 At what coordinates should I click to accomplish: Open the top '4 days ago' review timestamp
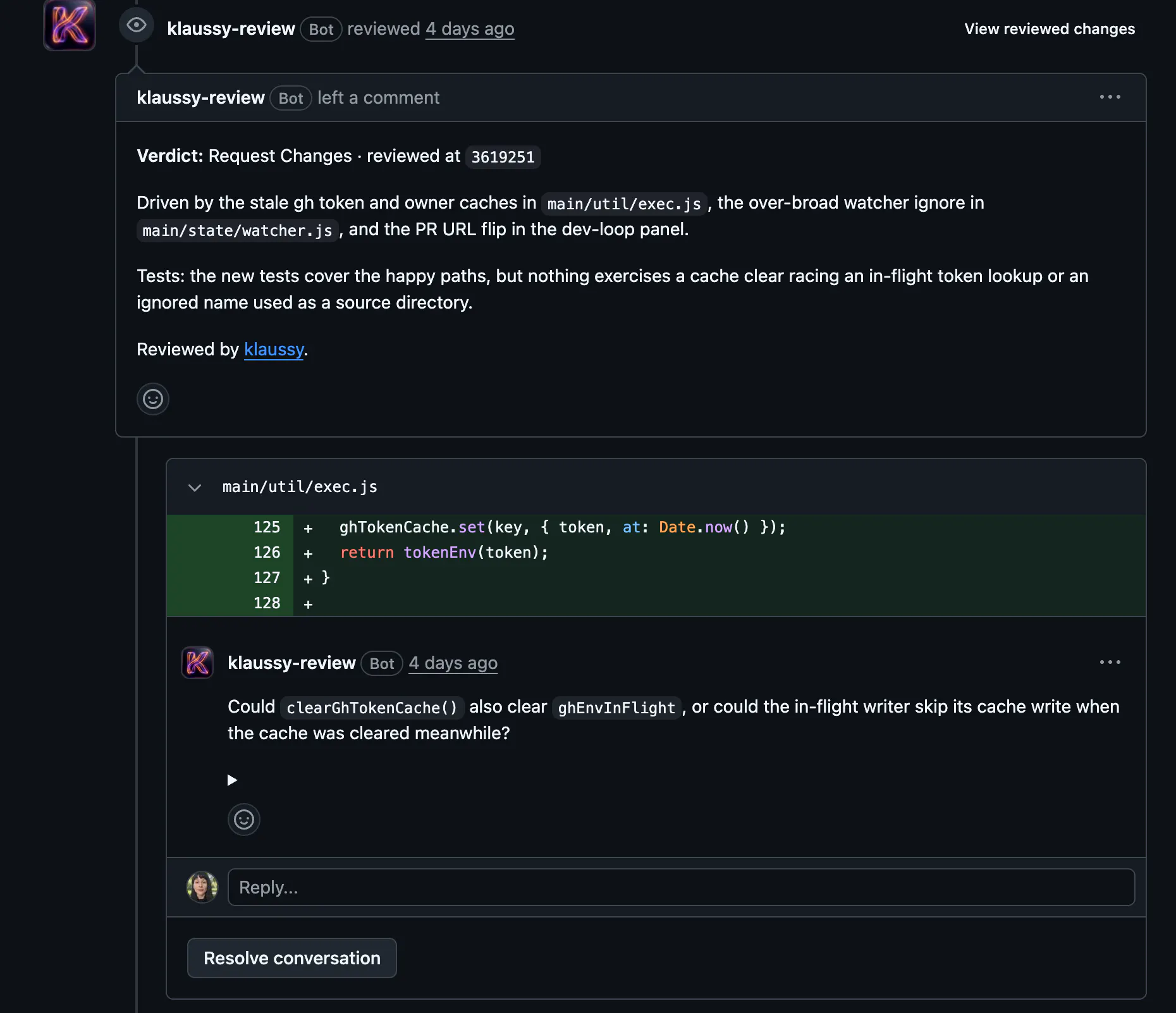point(470,29)
